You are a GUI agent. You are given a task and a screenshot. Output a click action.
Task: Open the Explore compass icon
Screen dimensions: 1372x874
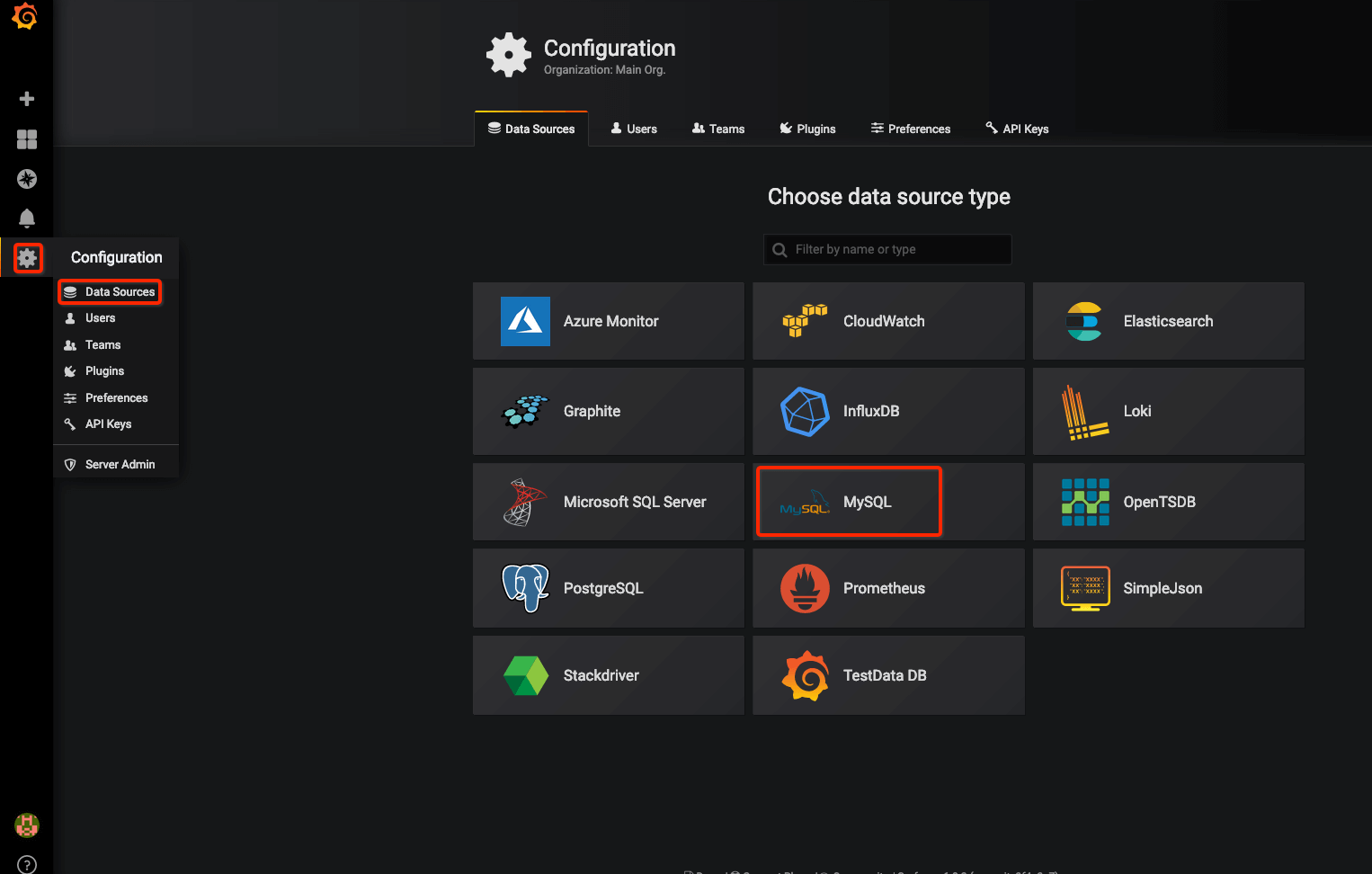(27, 179)
